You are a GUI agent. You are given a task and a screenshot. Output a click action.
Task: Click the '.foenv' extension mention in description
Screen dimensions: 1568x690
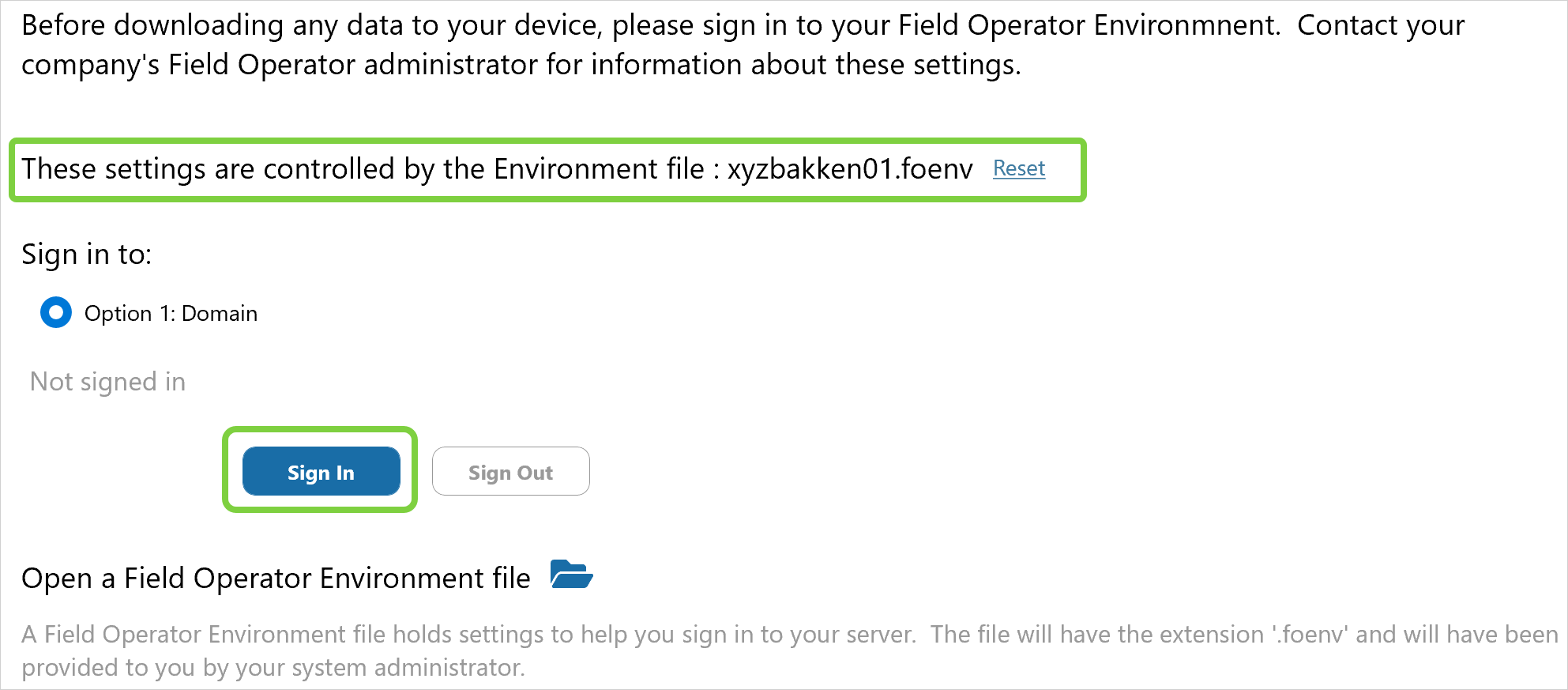click(x=1310, y=635)
